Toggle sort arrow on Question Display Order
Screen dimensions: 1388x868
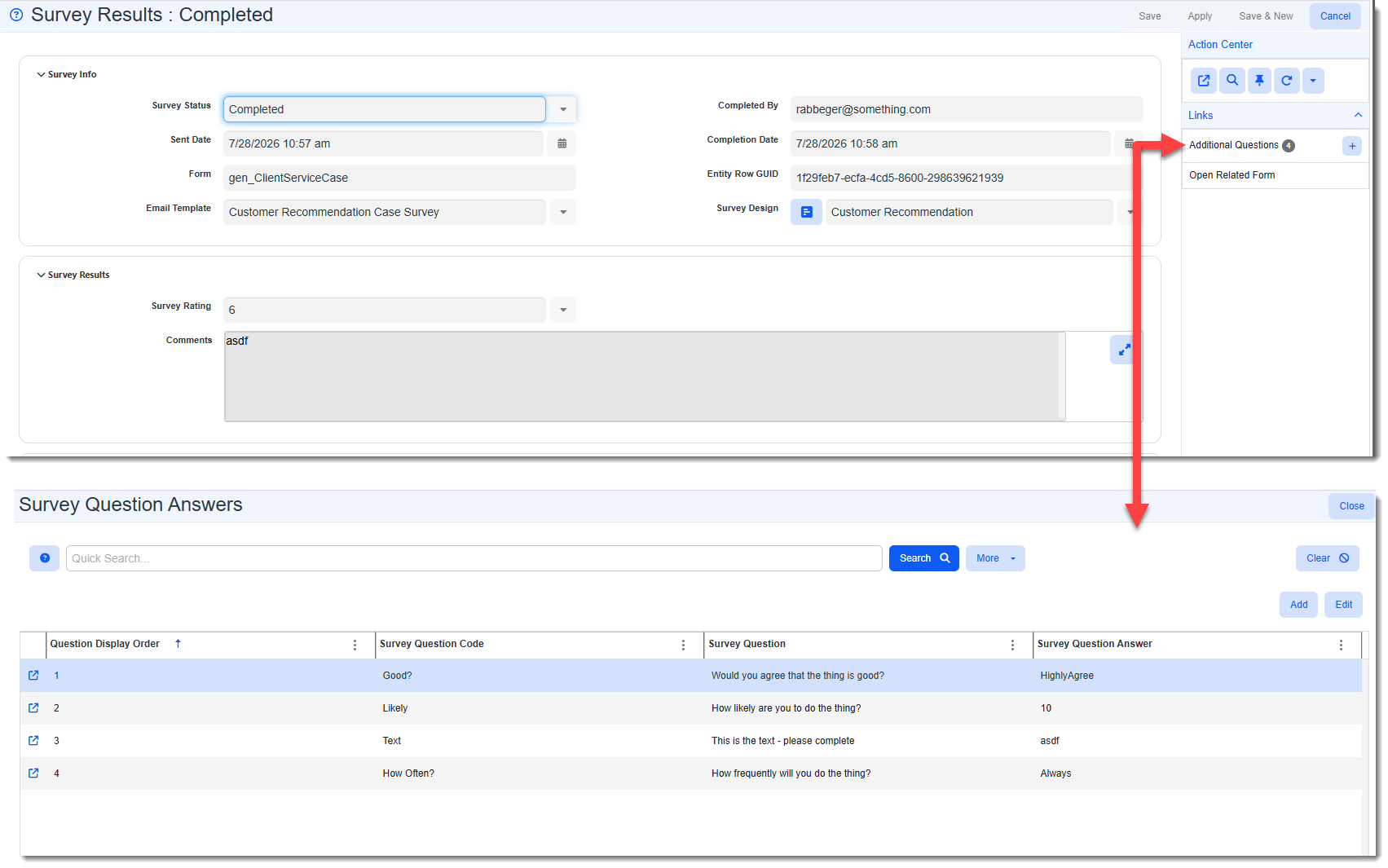178,644
